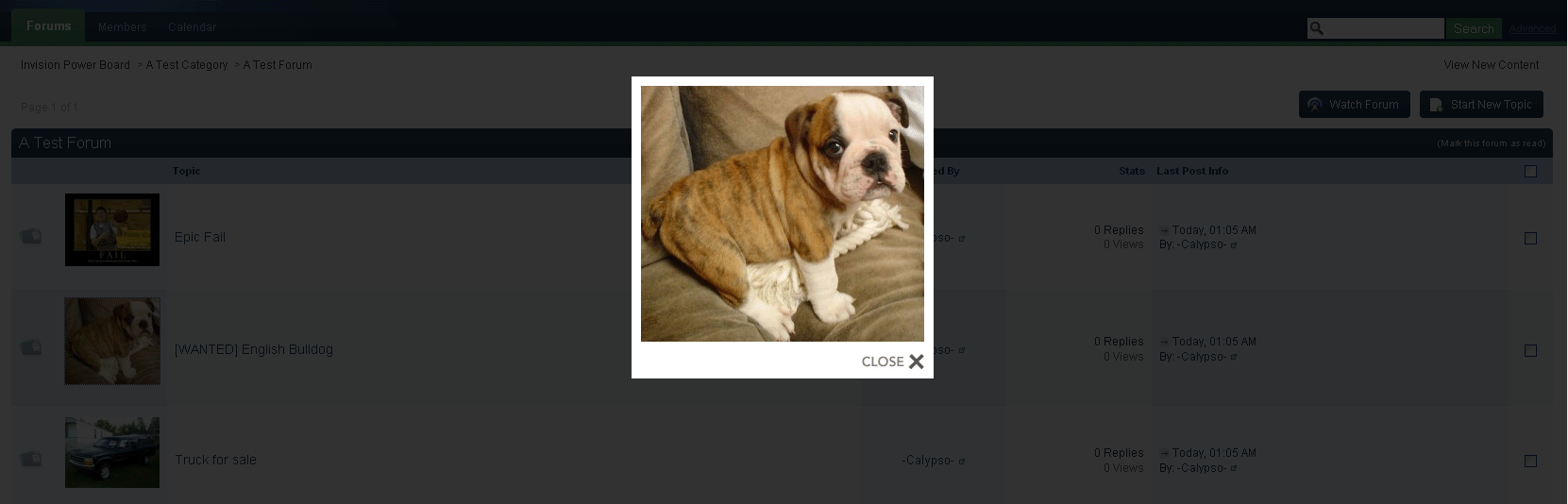The width and height of the screenshot is (1568, 504).
Task: Check the English Bulldog topic checkbox
Action: click(x=1530, y=350)
